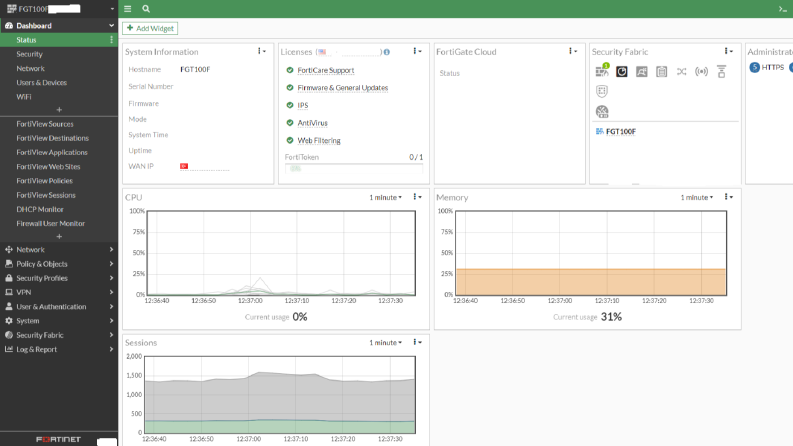Open the IPS license link
The image size is (793, 446).
coord(302,105)
